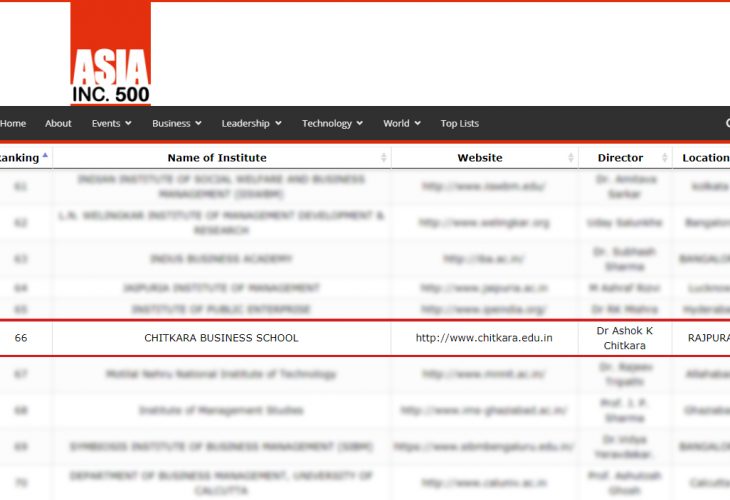Open the chitkara.edu.in website link
This screenshot has width=730, height=500.
pos(484,338)
